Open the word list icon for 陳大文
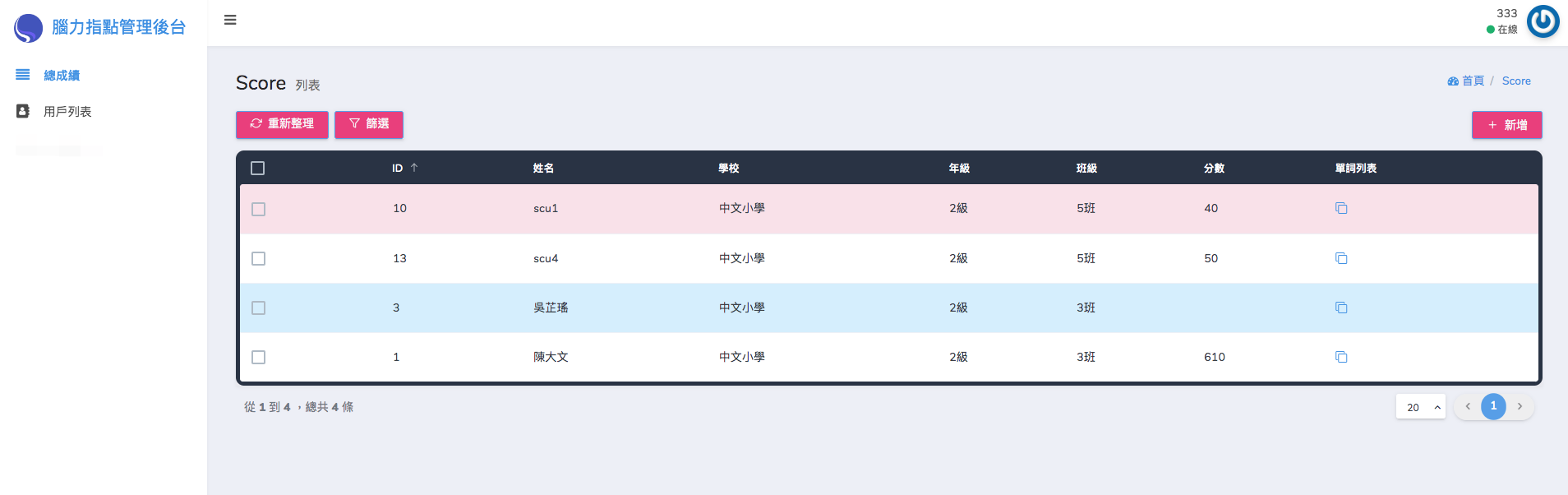This screenshot has height=495, width=1568. 1341,357
